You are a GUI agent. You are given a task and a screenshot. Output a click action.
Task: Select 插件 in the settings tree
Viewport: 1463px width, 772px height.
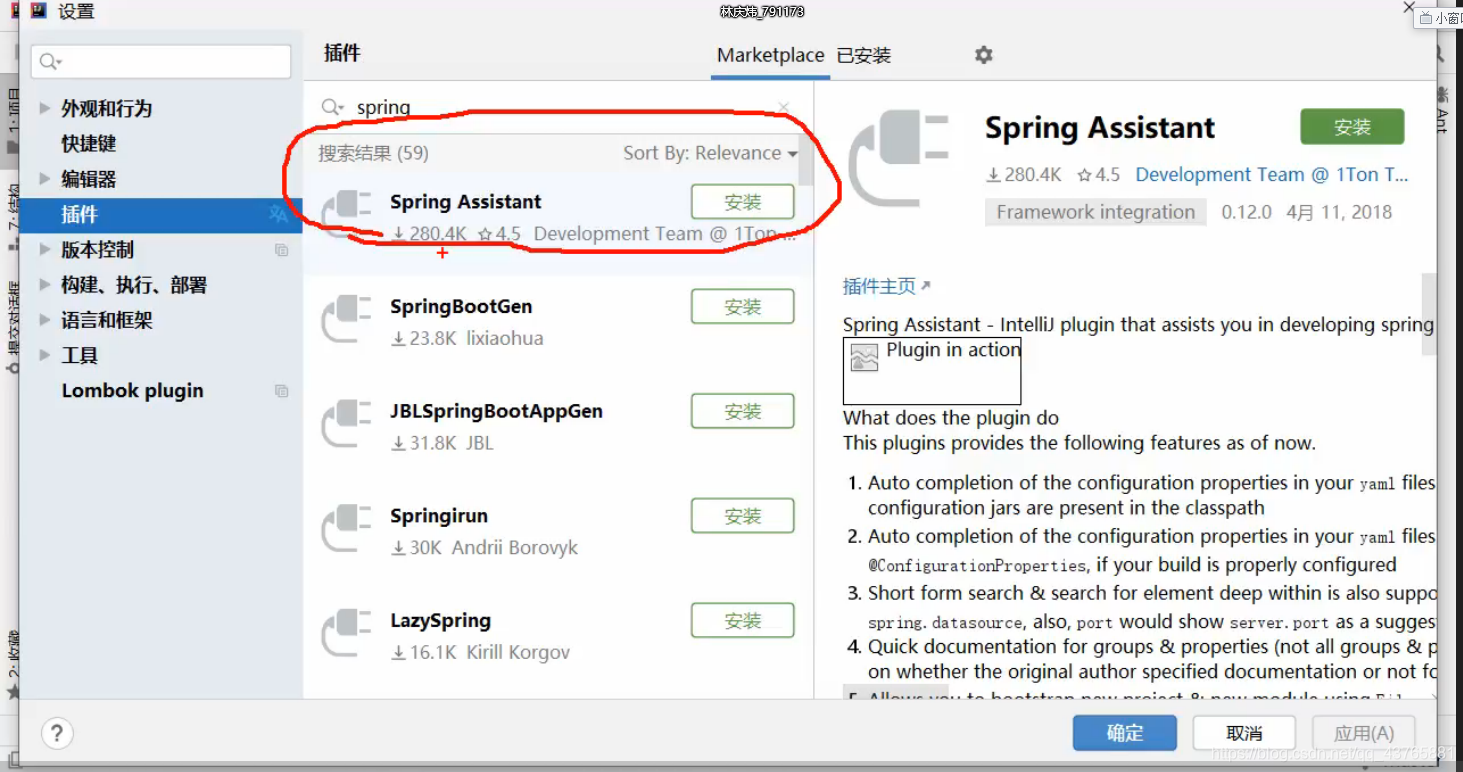click(x=161, y=214)
